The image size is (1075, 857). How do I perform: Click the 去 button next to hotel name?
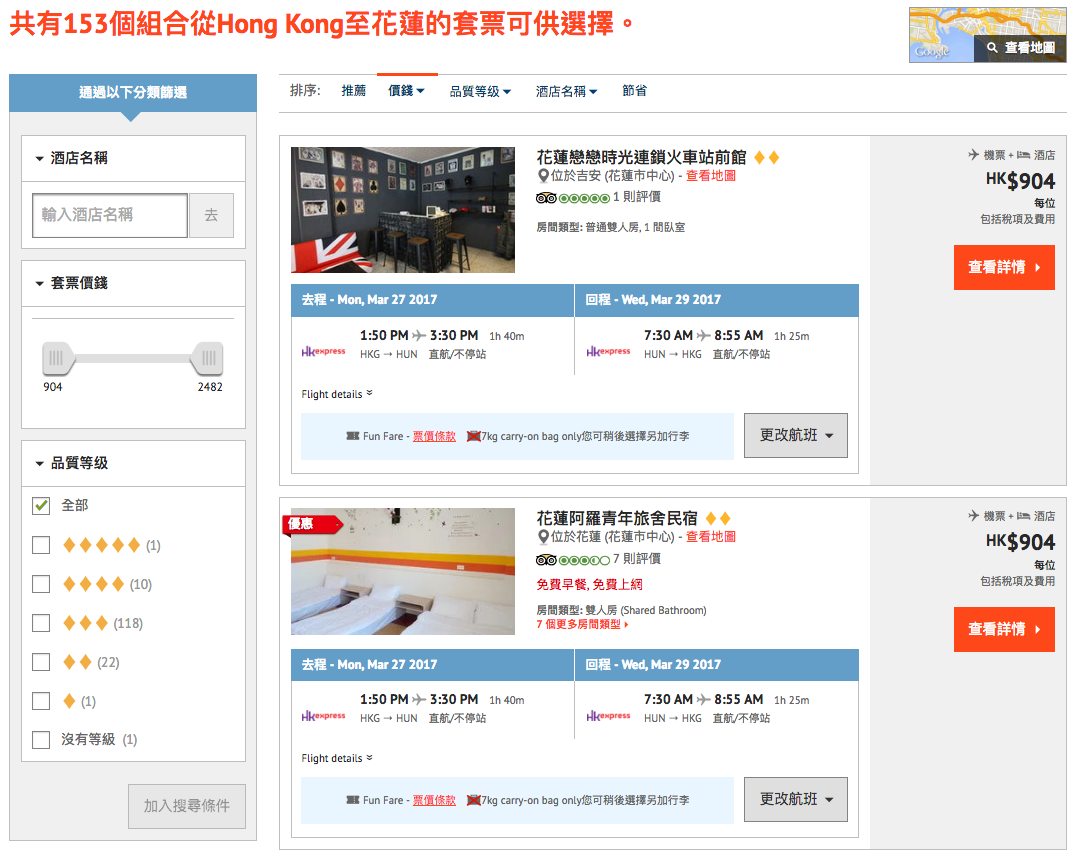tap(211, 215)
